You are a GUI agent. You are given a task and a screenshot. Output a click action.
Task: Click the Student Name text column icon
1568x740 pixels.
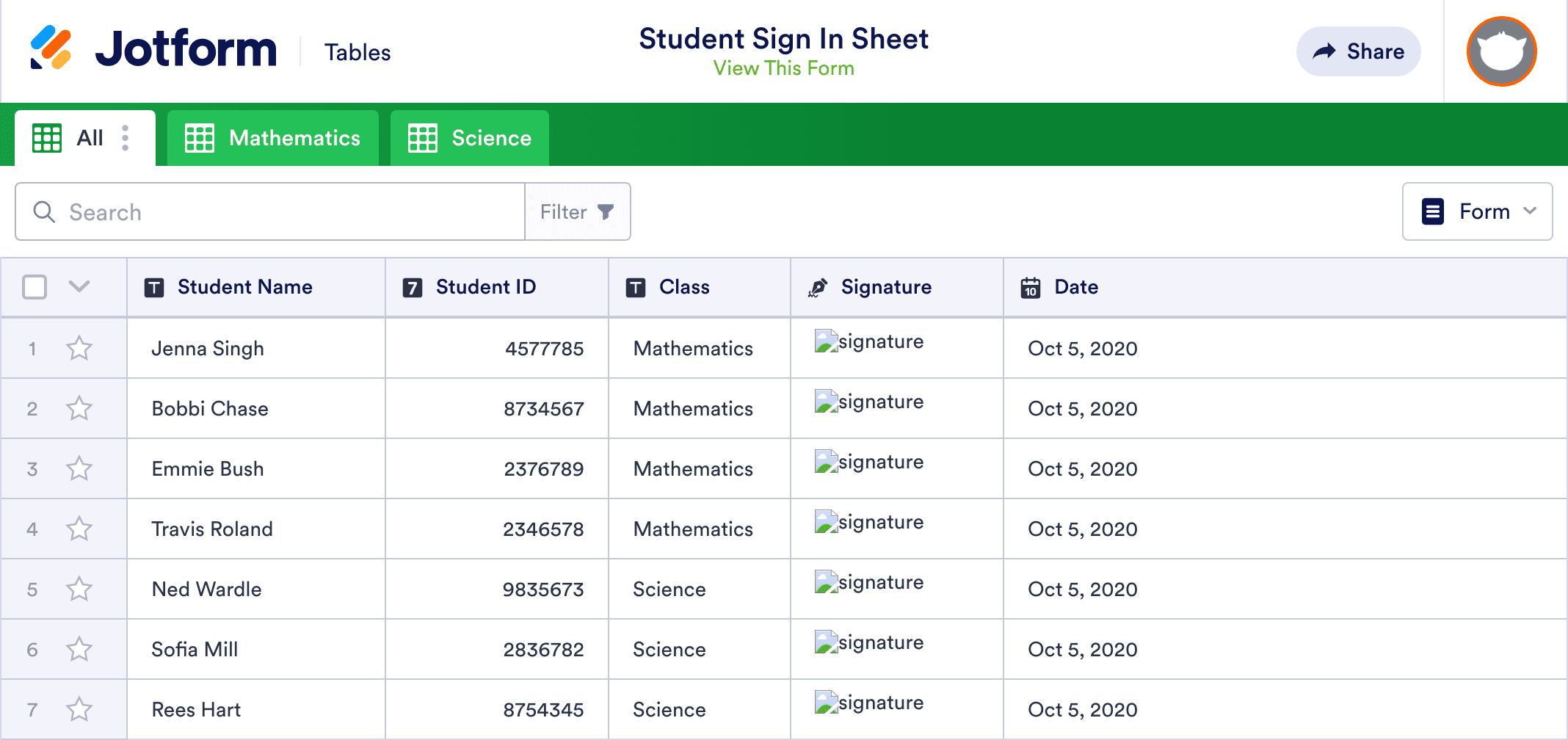point(153,287)
